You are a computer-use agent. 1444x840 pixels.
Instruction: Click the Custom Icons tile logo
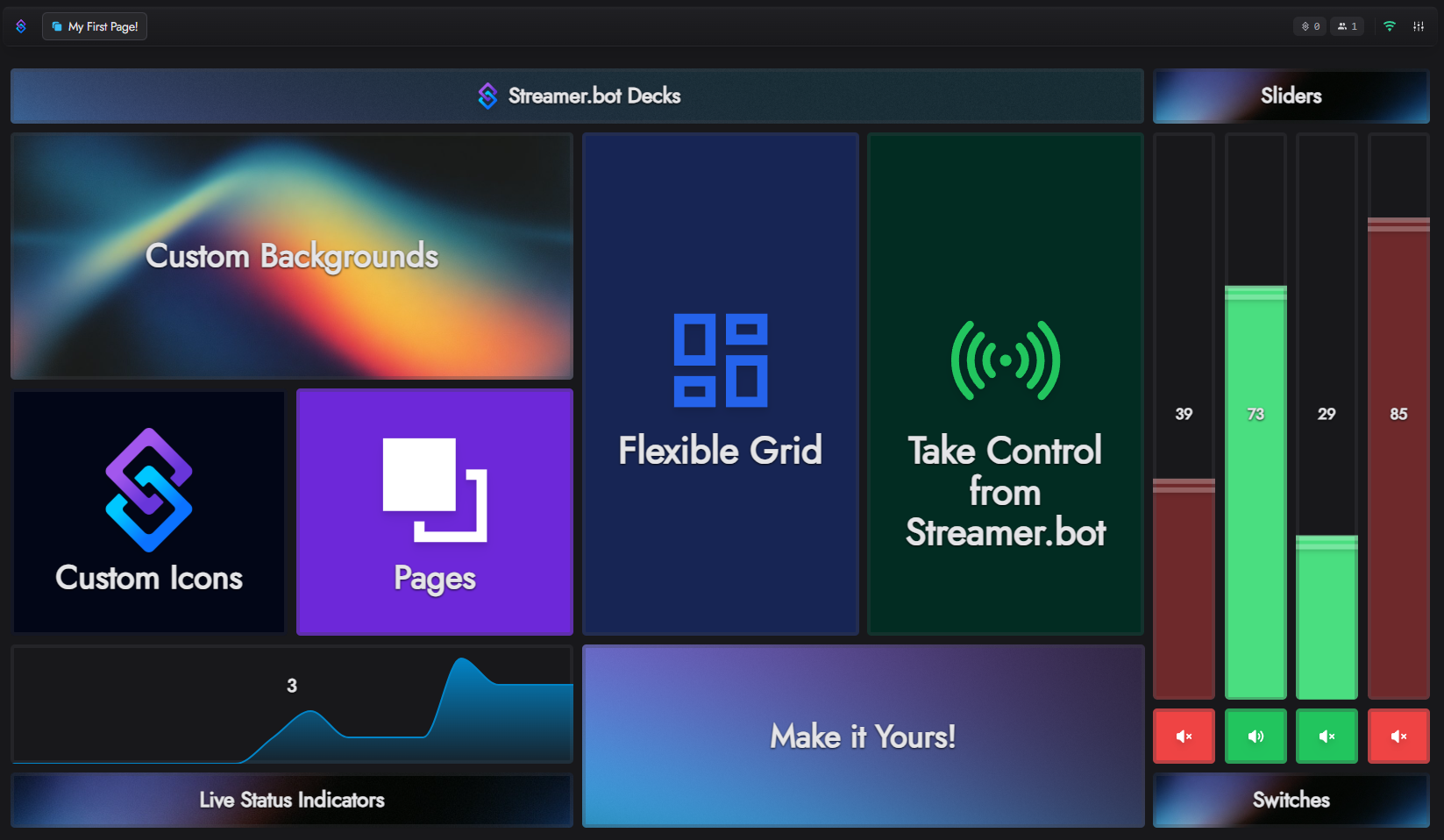point(149,490)
